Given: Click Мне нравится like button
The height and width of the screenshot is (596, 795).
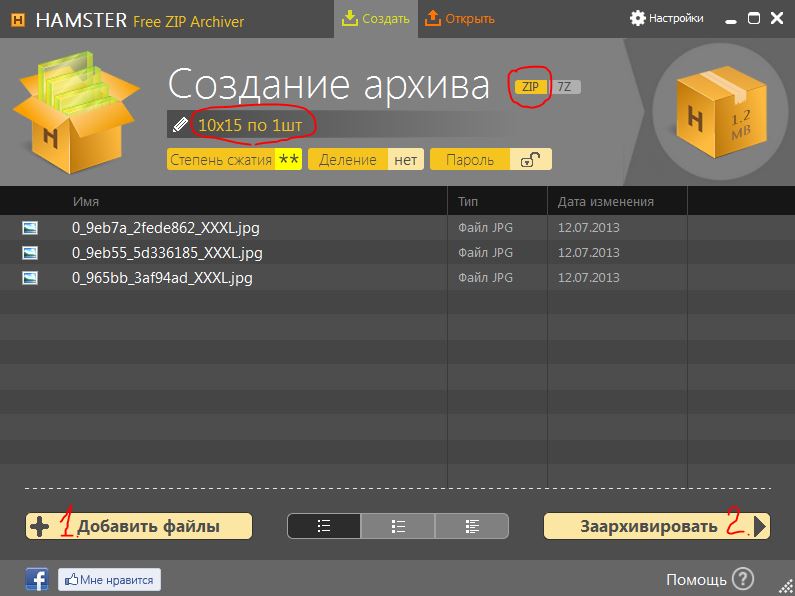Looking at the screenshot, I should 110,579.
